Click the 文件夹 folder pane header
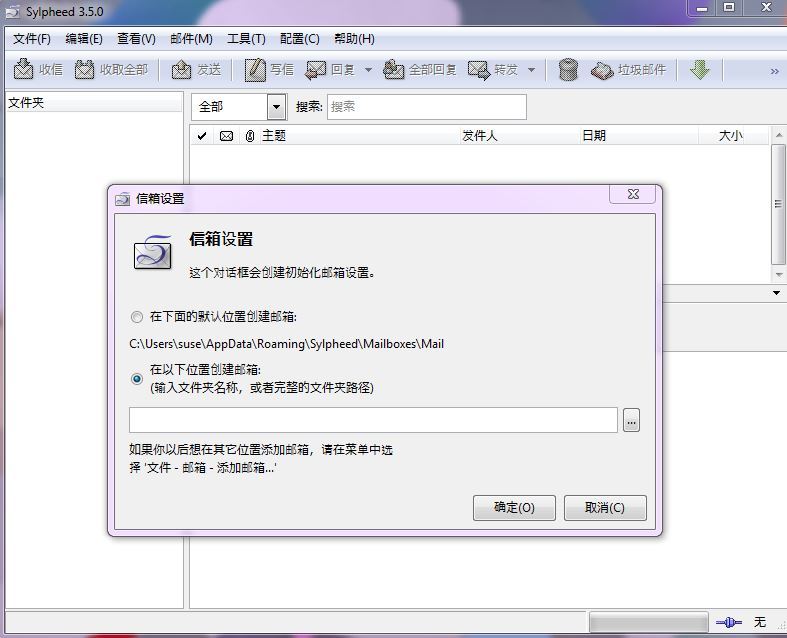The image size is (787, 638). pos(94,103)
